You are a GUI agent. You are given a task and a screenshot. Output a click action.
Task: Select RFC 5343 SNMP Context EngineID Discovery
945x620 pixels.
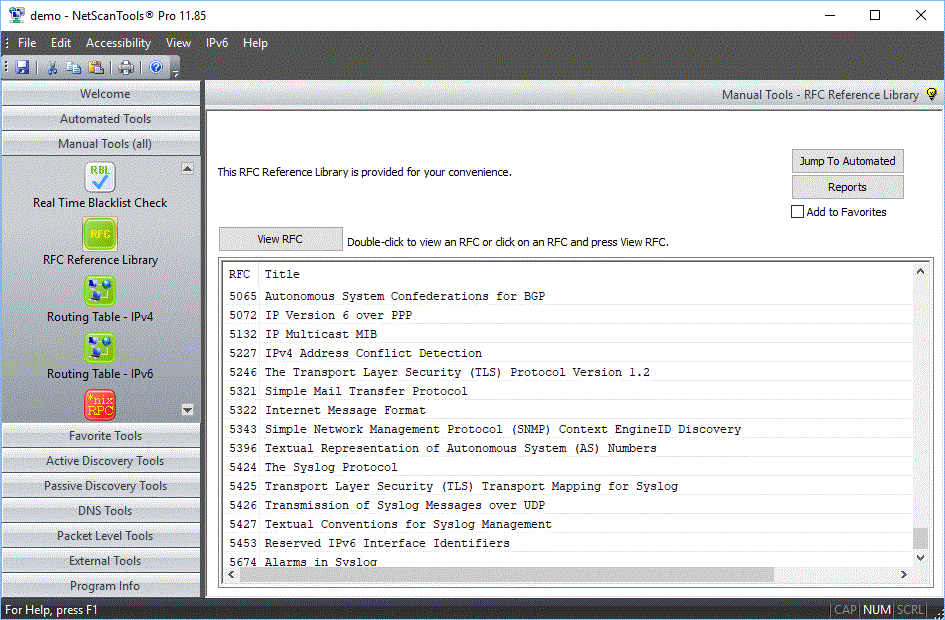click(568, 429)
